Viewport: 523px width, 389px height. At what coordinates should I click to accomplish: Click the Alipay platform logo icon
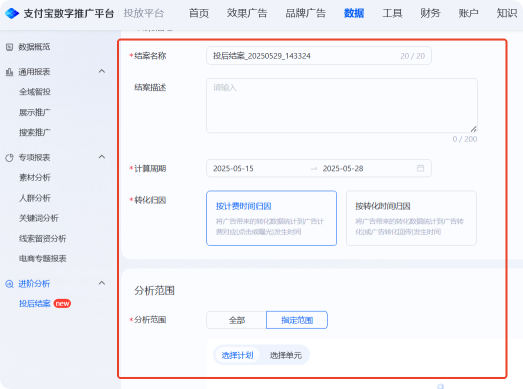(x=12, y=13)
